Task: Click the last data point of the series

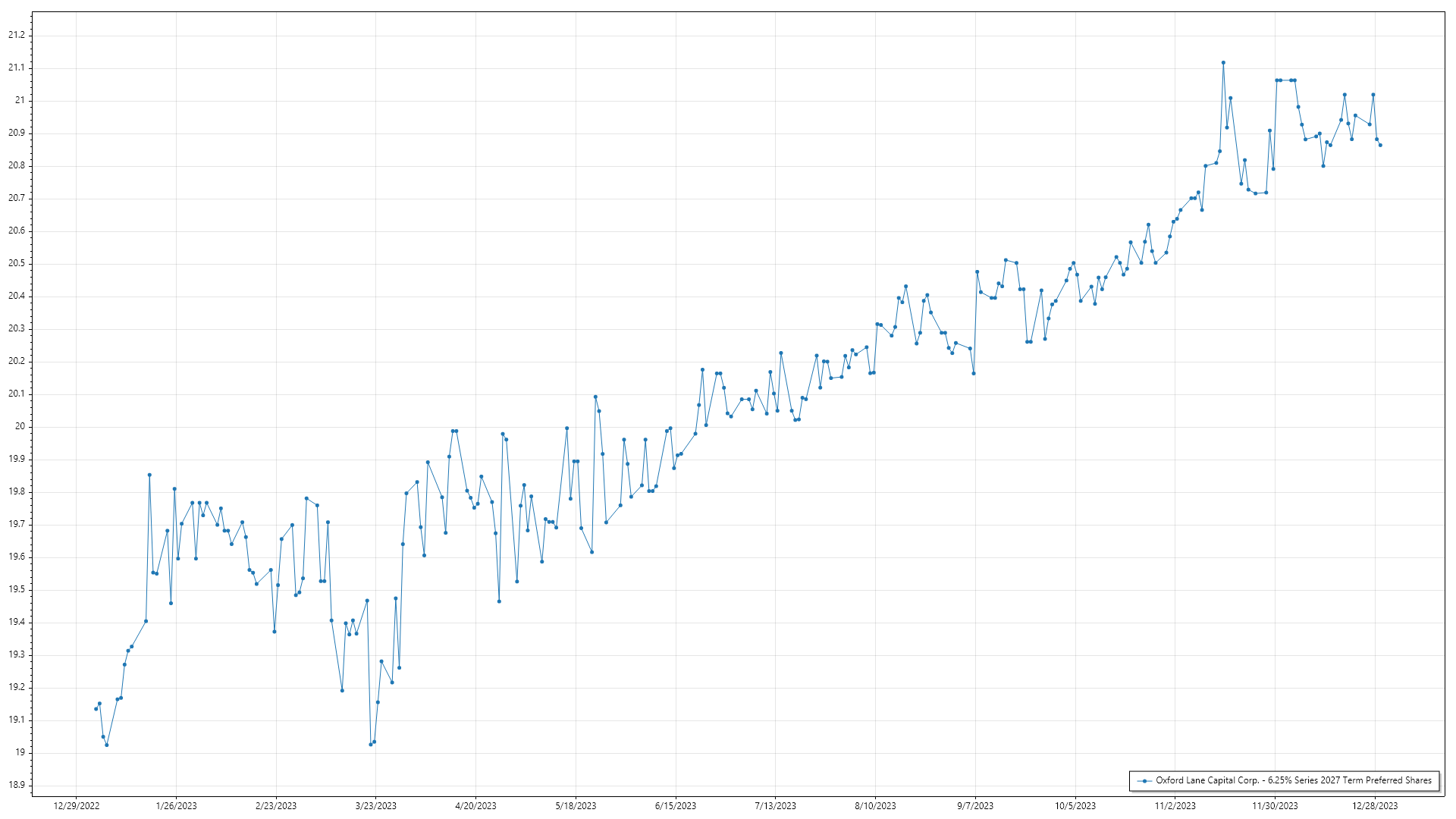Action: point(1380,145)
